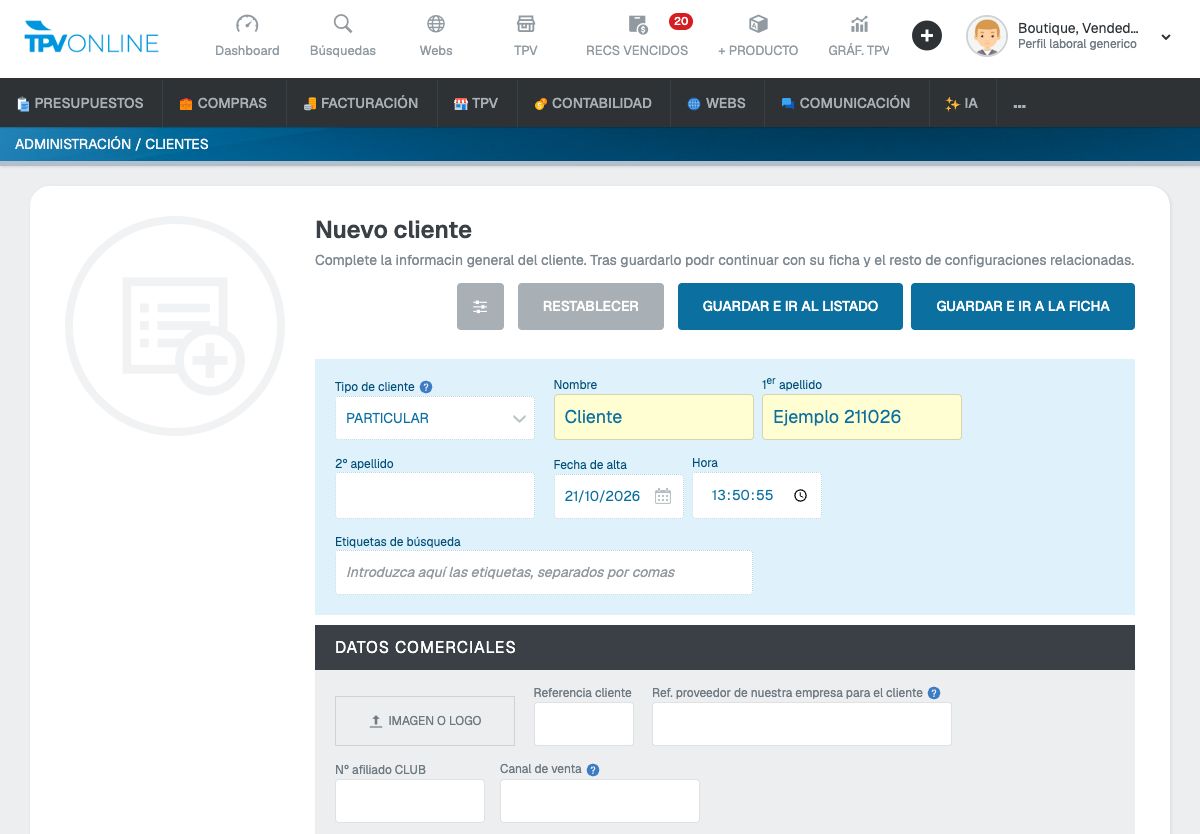The width and height of the screenshot is (1200, 834).
Task: Open the FACTURACIÓN menu
Action: pos(361,103)
